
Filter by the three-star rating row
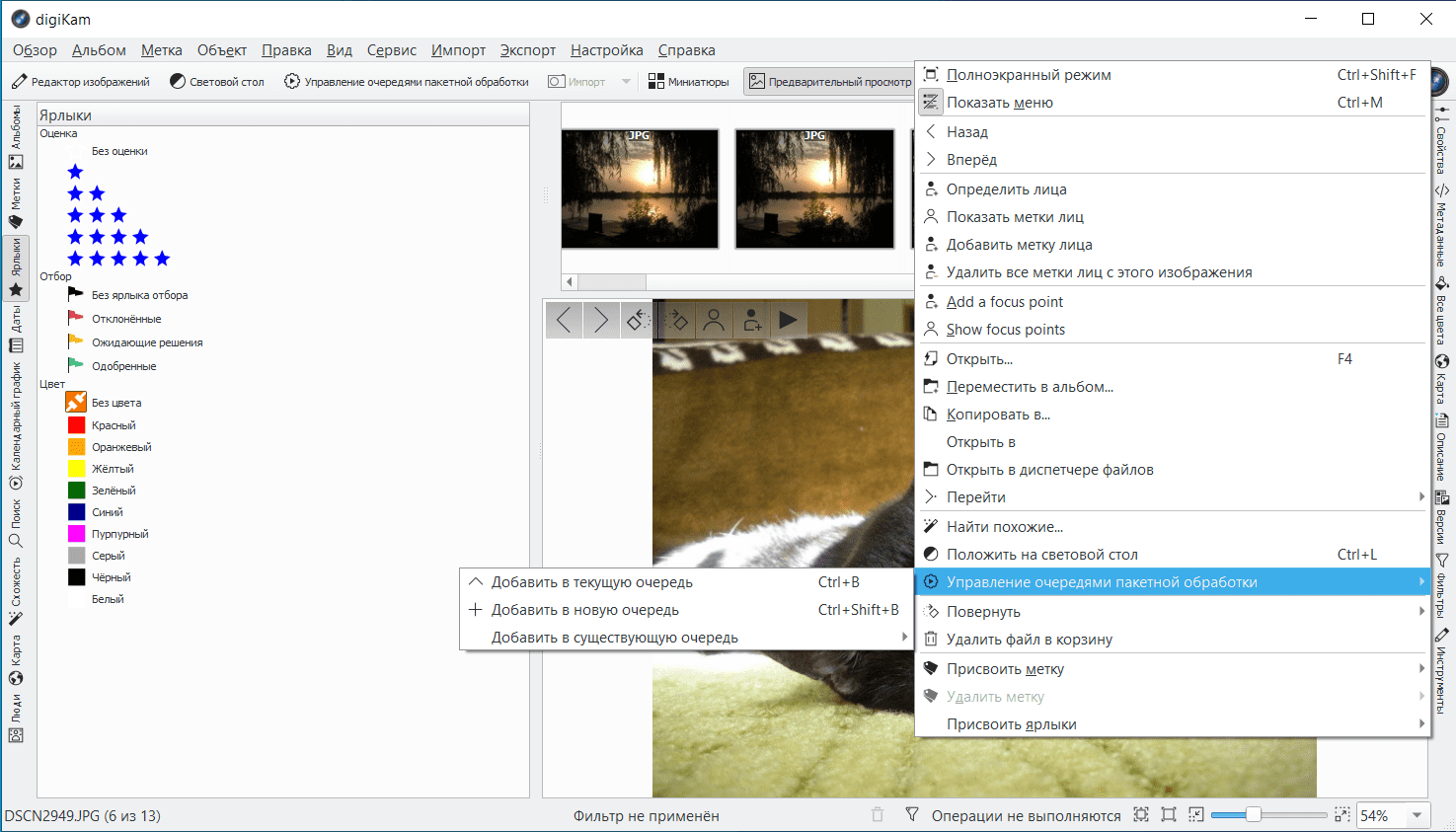pyautogui.click(x=97, y=215)
